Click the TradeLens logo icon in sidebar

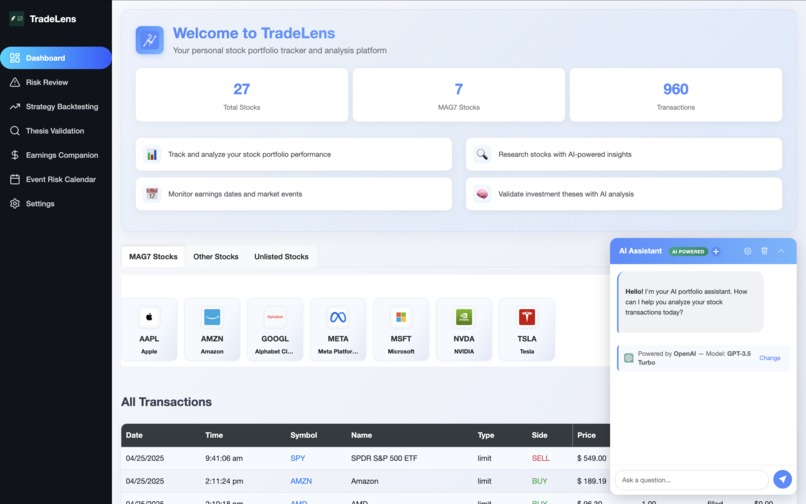click(x=16, y=19)
